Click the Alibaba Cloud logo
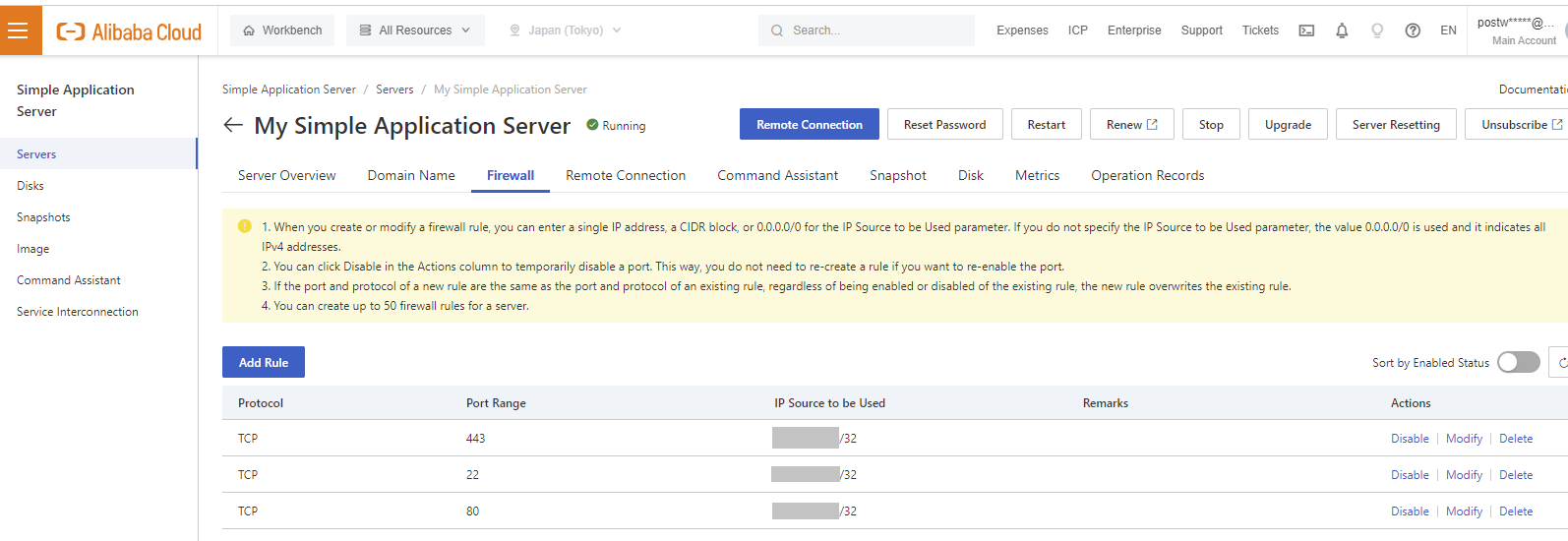Viewport: 1568px width, 541px height. pos(129,31)
